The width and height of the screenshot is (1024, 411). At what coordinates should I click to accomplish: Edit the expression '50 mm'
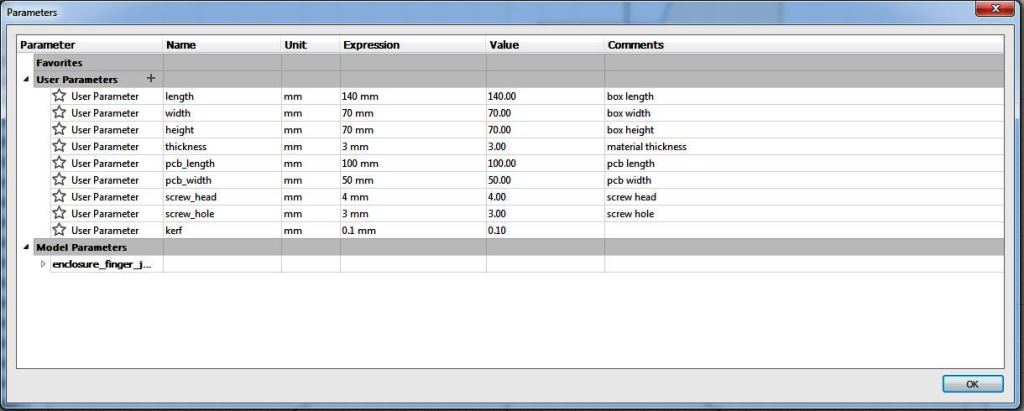coord(413,180)
